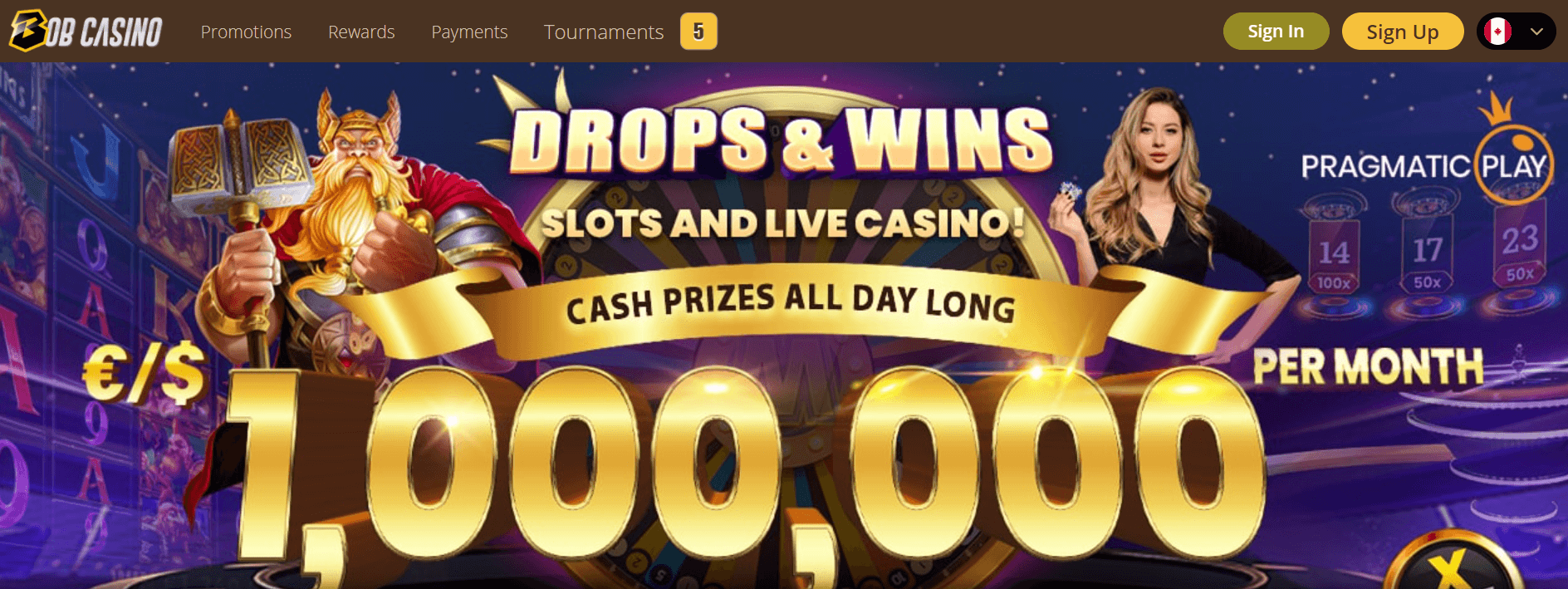The height and width of the screenshot is (589, 1568).
Task: Click the Bob Casino logo
Action: pyautogui.click(x=86, y=32)
